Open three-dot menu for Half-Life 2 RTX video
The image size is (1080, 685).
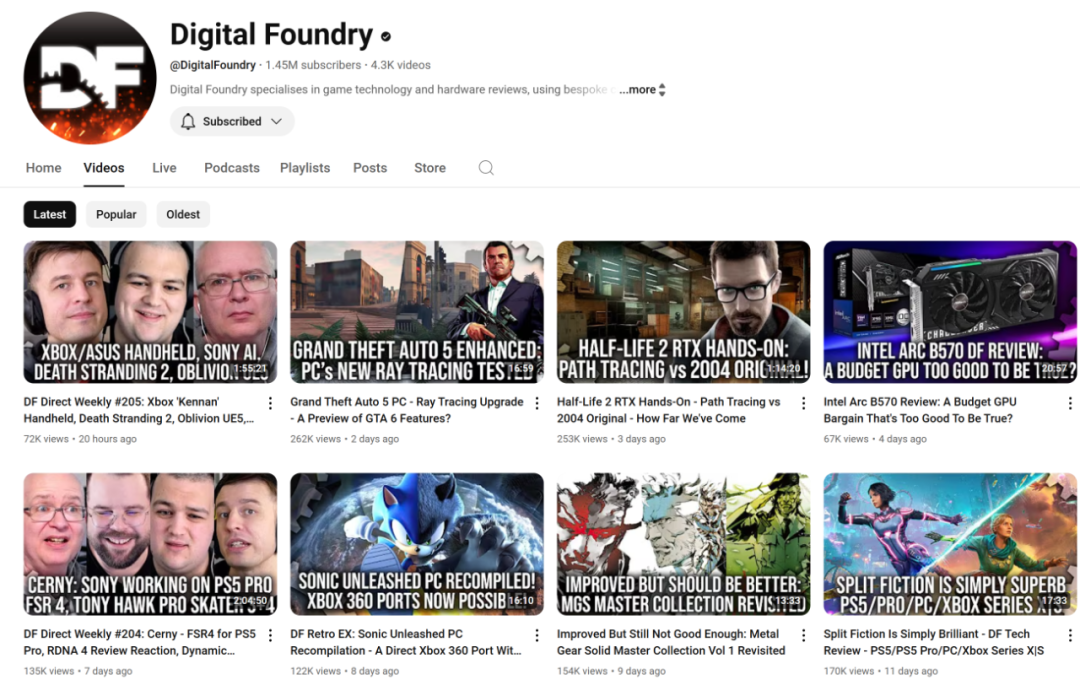tap(803, 403)
